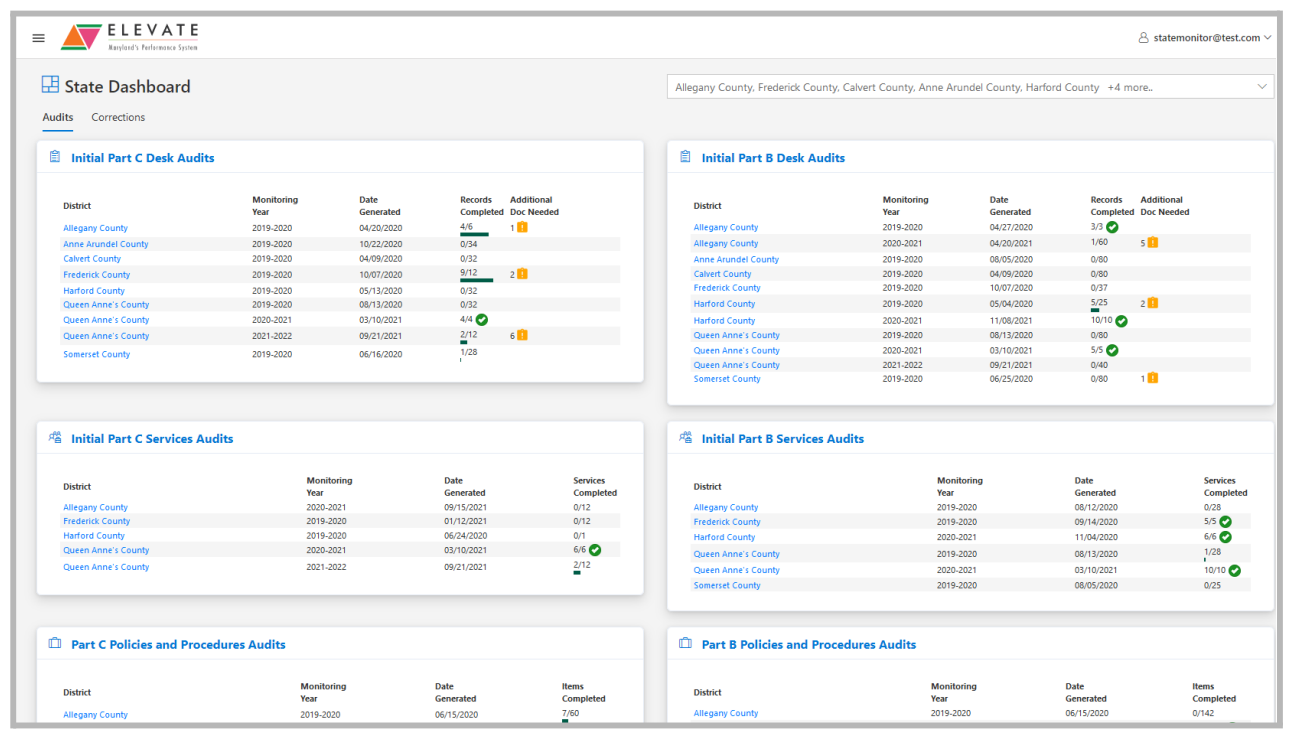Image resolution: width=1296 pixels, height=738 pixels.
Task: Click '+4 more..' in county selector
Action: (x=1130, y=88)
